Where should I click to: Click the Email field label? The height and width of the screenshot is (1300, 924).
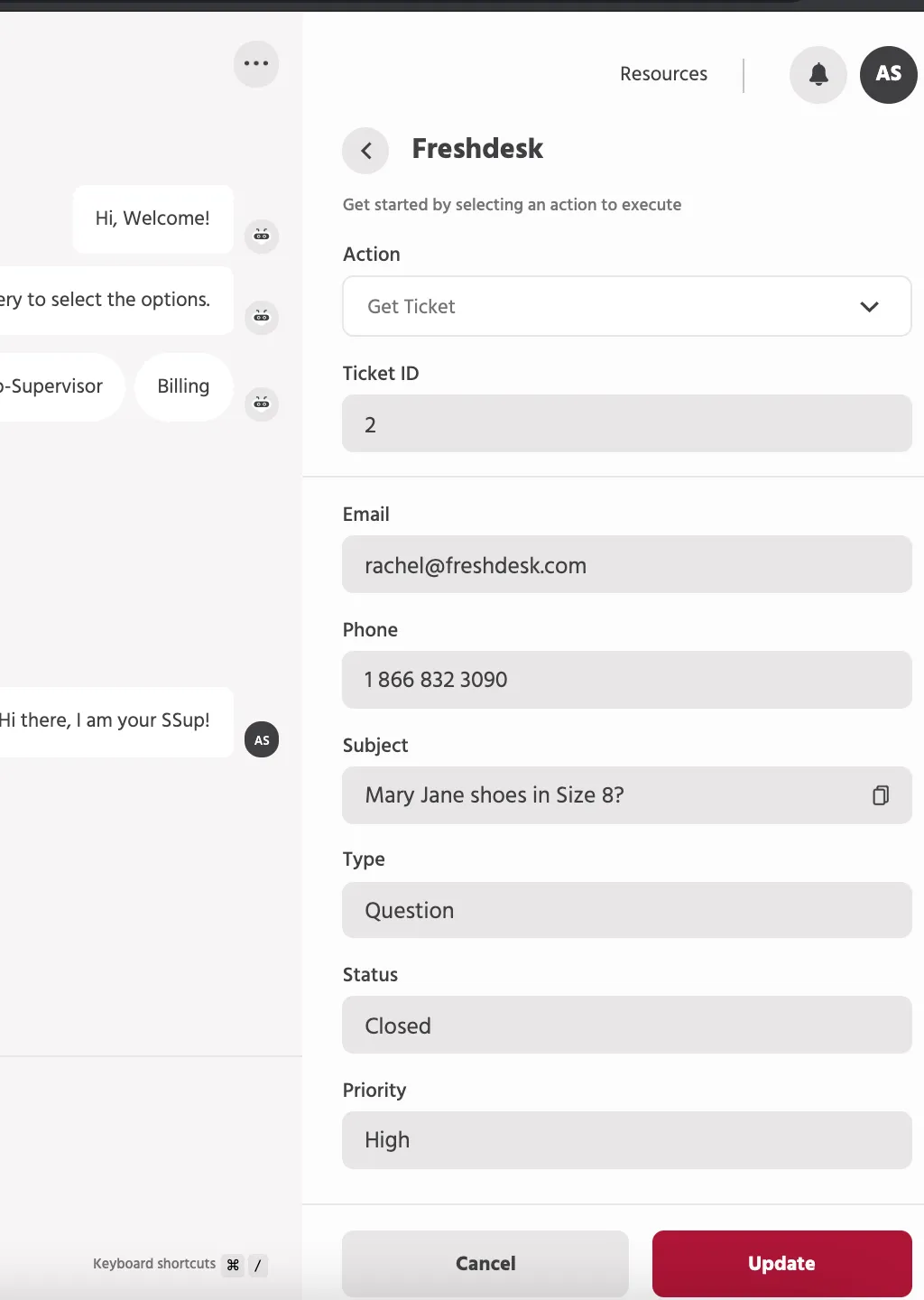(x=366, y=515)
